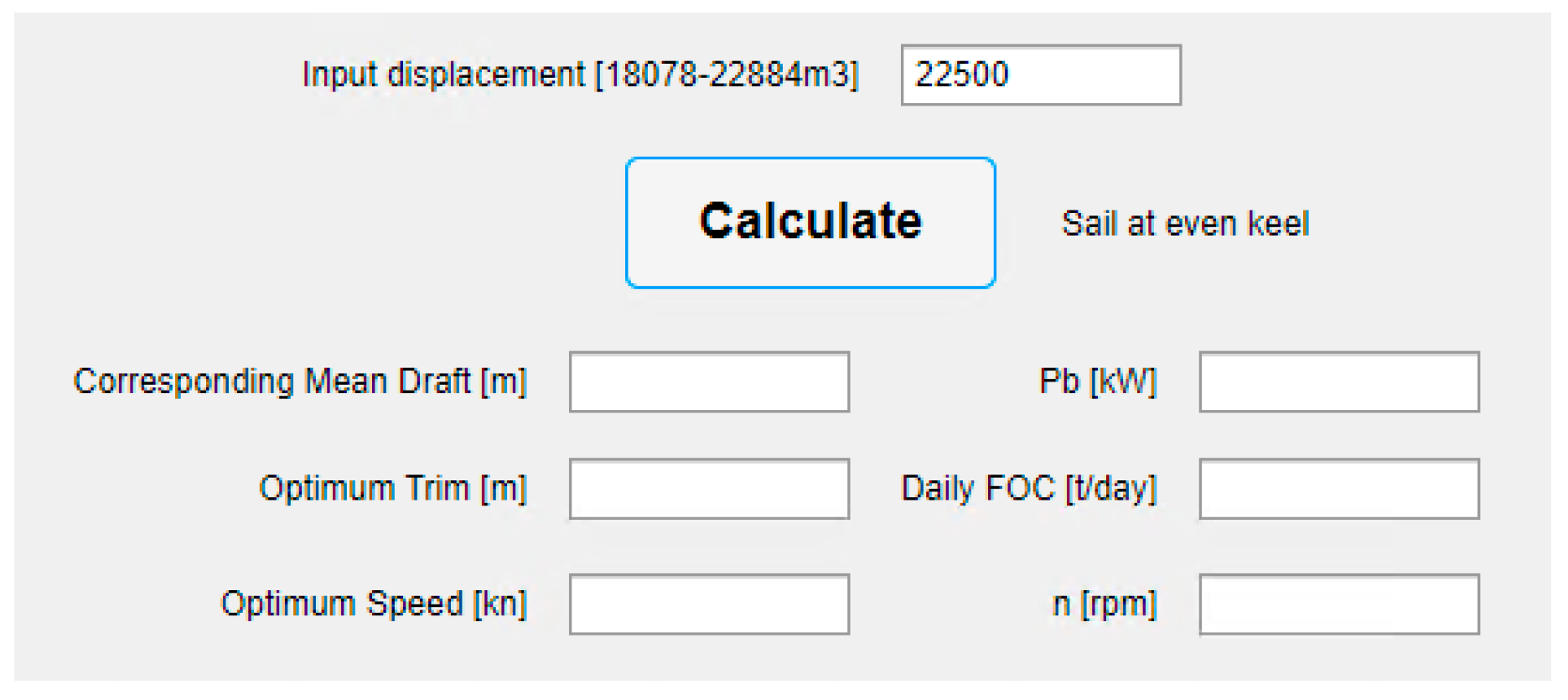
Task: Select the Pb [kW] result field
Action: pyautogui.click(x=1338, y=382)
